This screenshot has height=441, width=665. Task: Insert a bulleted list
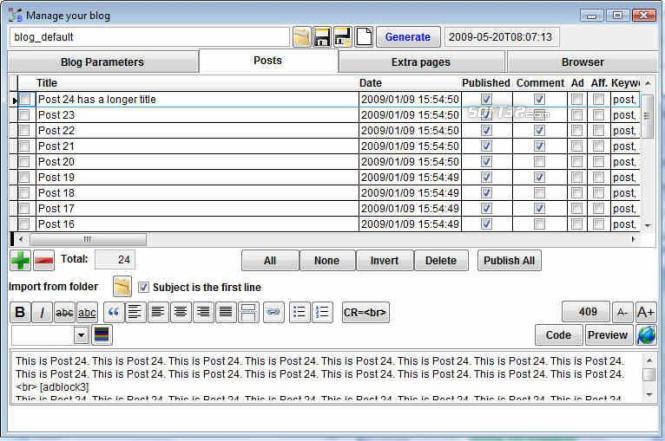[299, 313]
